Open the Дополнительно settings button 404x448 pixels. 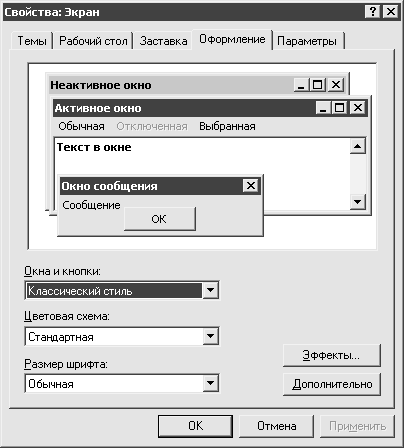tap(332, 384)
